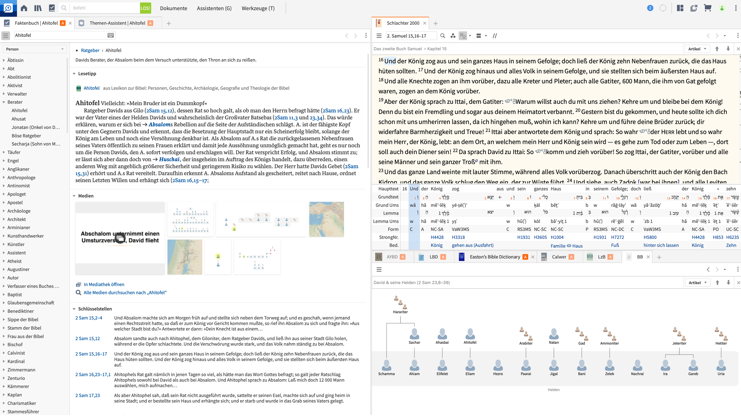Collapse the Berater tree node
The image size is (741, 416).
point(4,102)
